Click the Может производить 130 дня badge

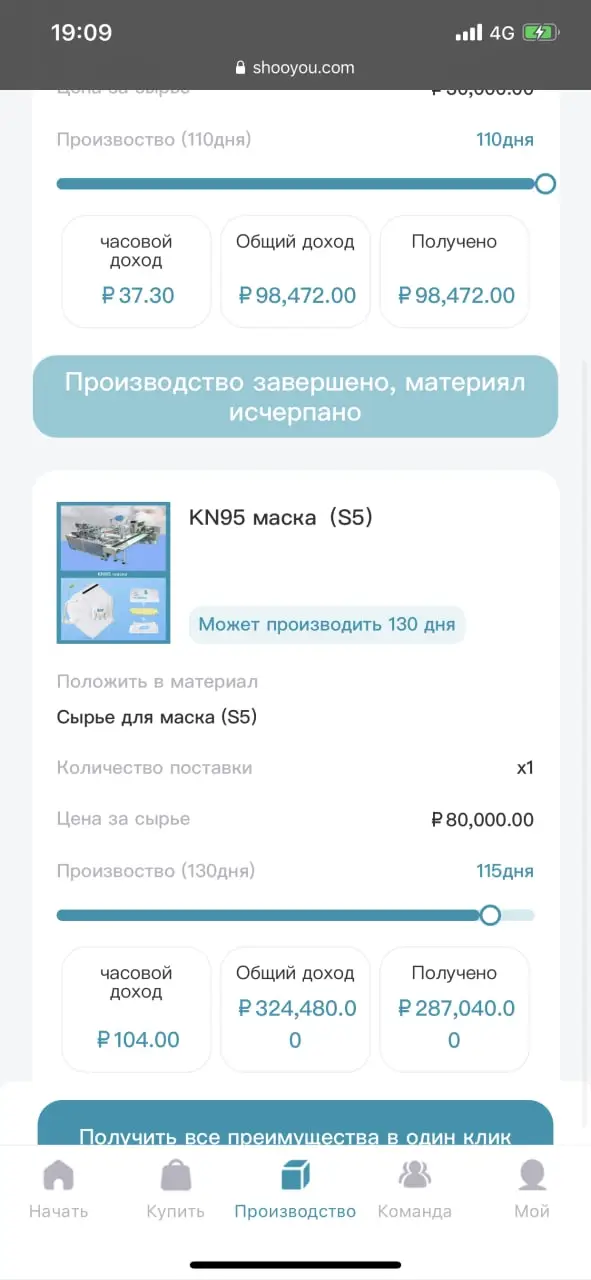tap(327, 625)
